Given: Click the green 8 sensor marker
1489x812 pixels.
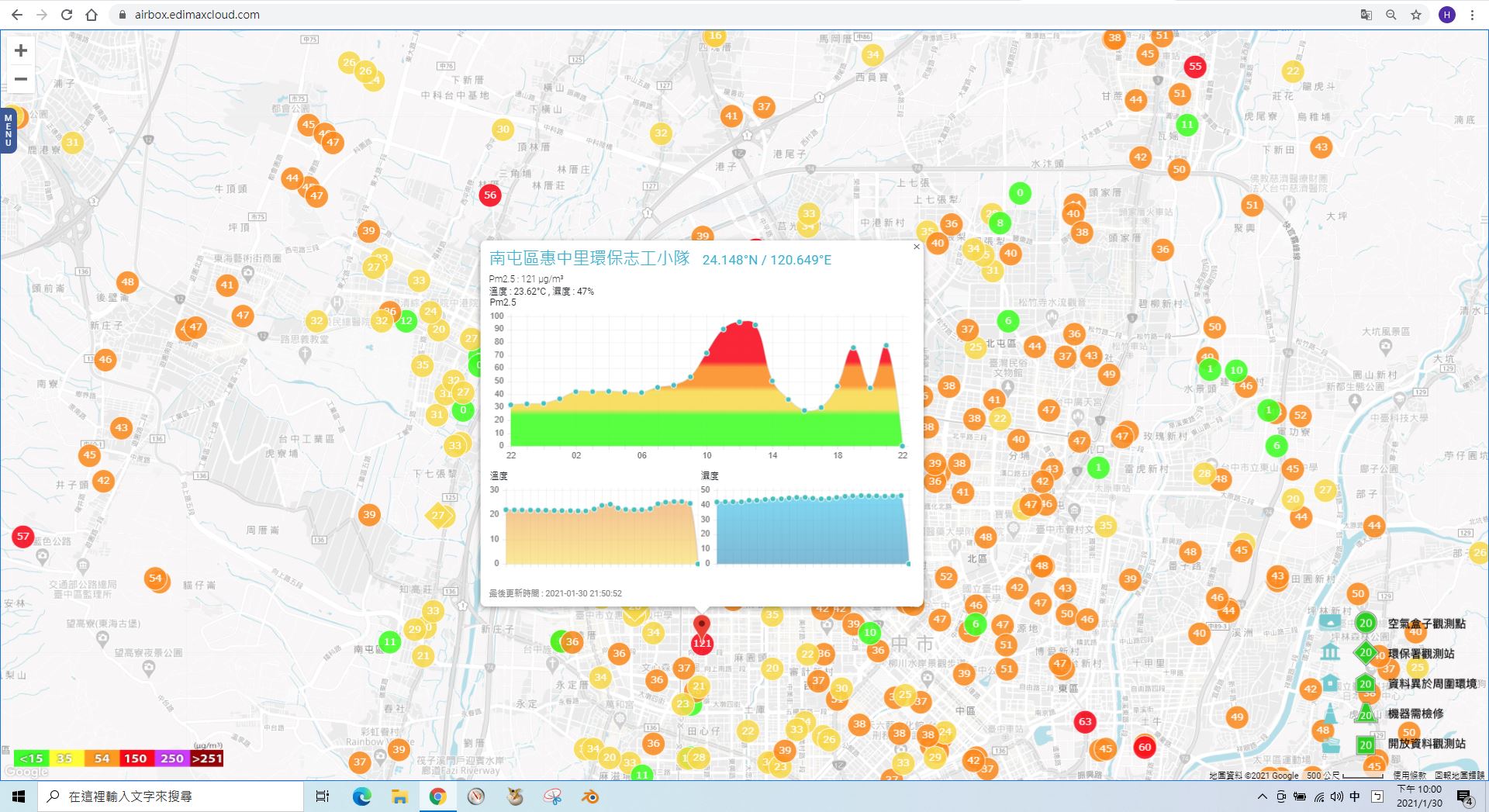Looking at the screenshot, I should pos(1000,223).
